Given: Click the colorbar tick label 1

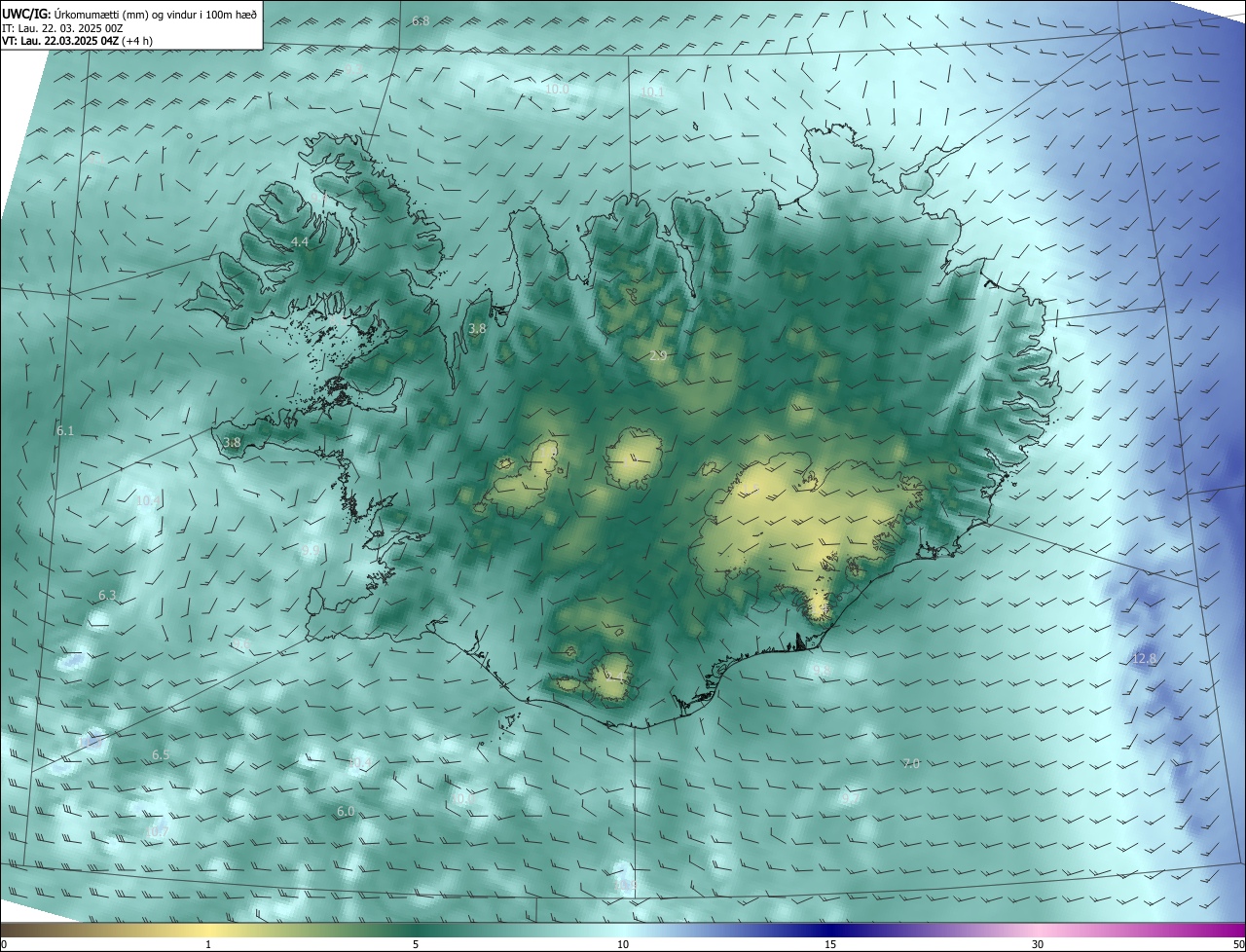Looking at the screenshot, I should (208, 945).
